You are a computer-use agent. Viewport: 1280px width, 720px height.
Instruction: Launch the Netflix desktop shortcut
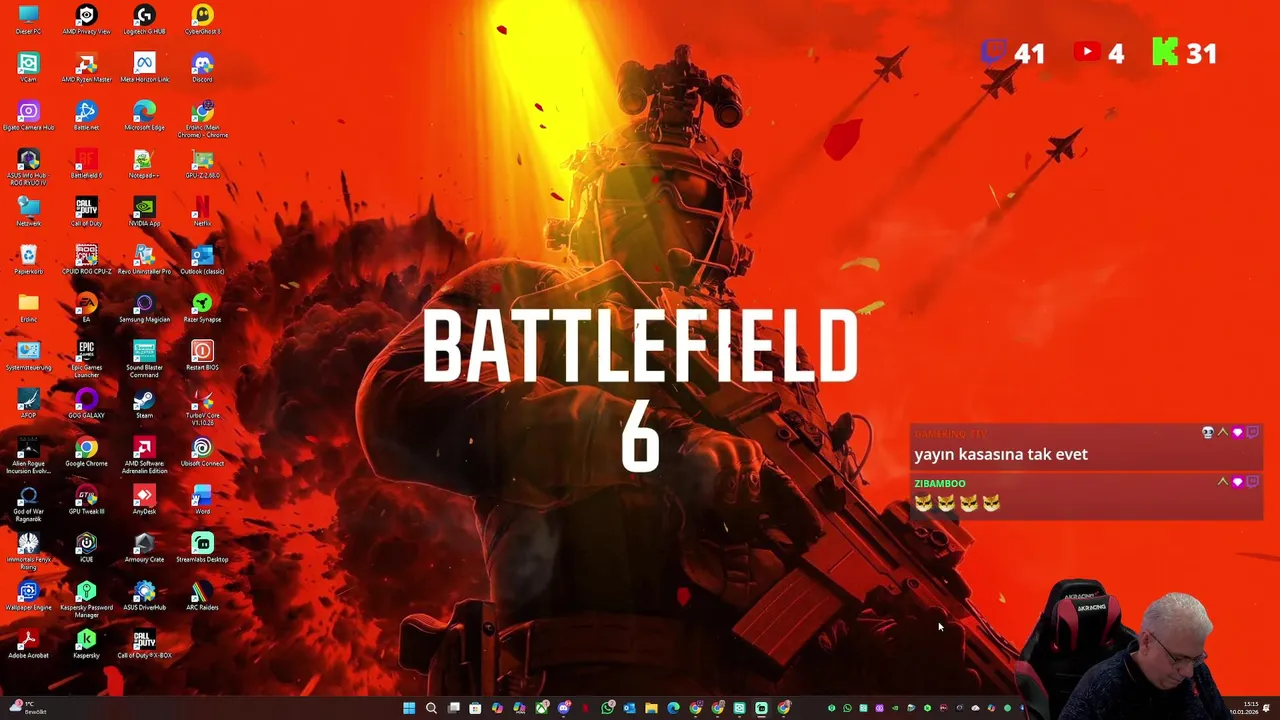202,211
